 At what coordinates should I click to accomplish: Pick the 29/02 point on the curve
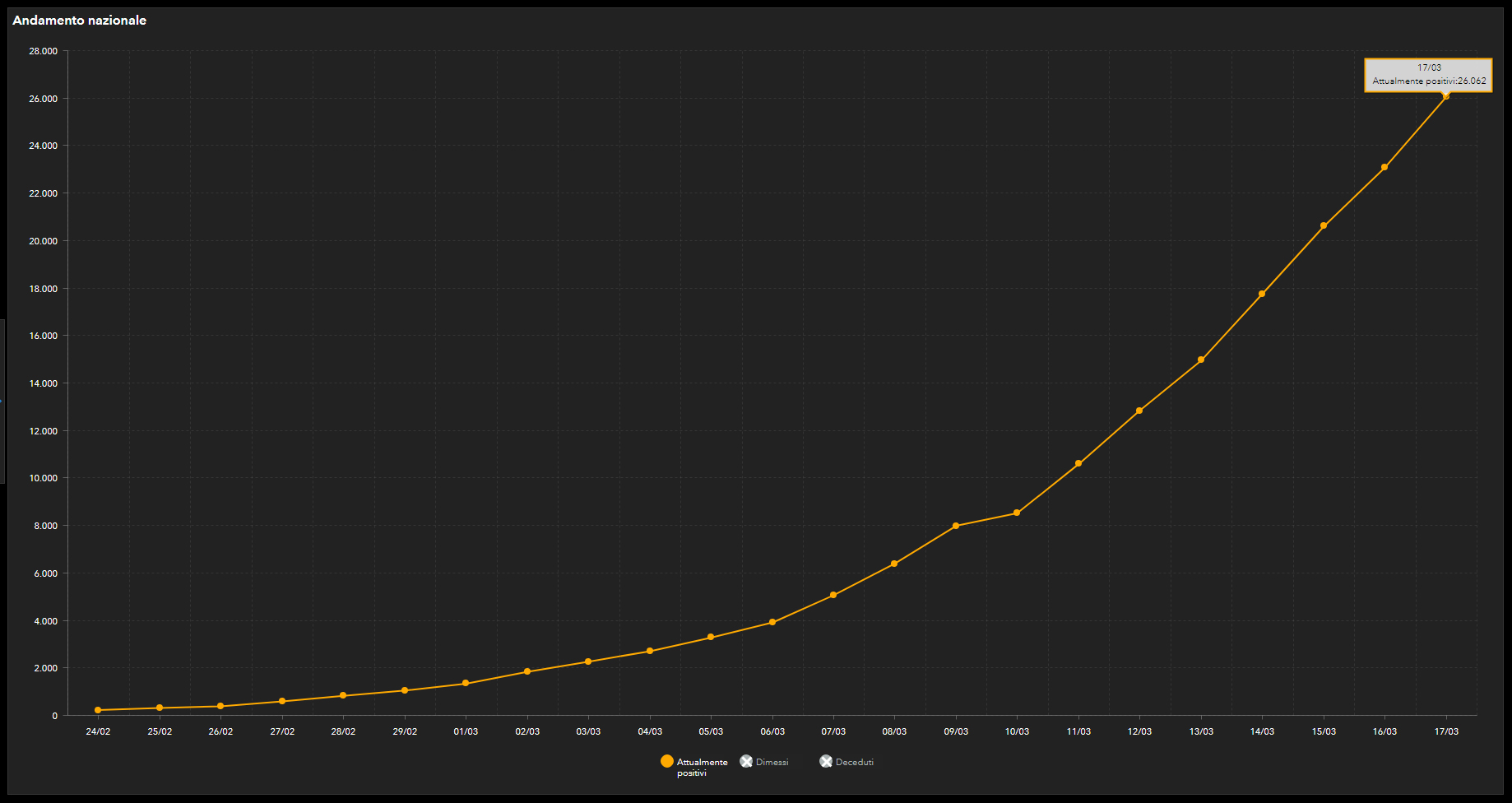405,690
